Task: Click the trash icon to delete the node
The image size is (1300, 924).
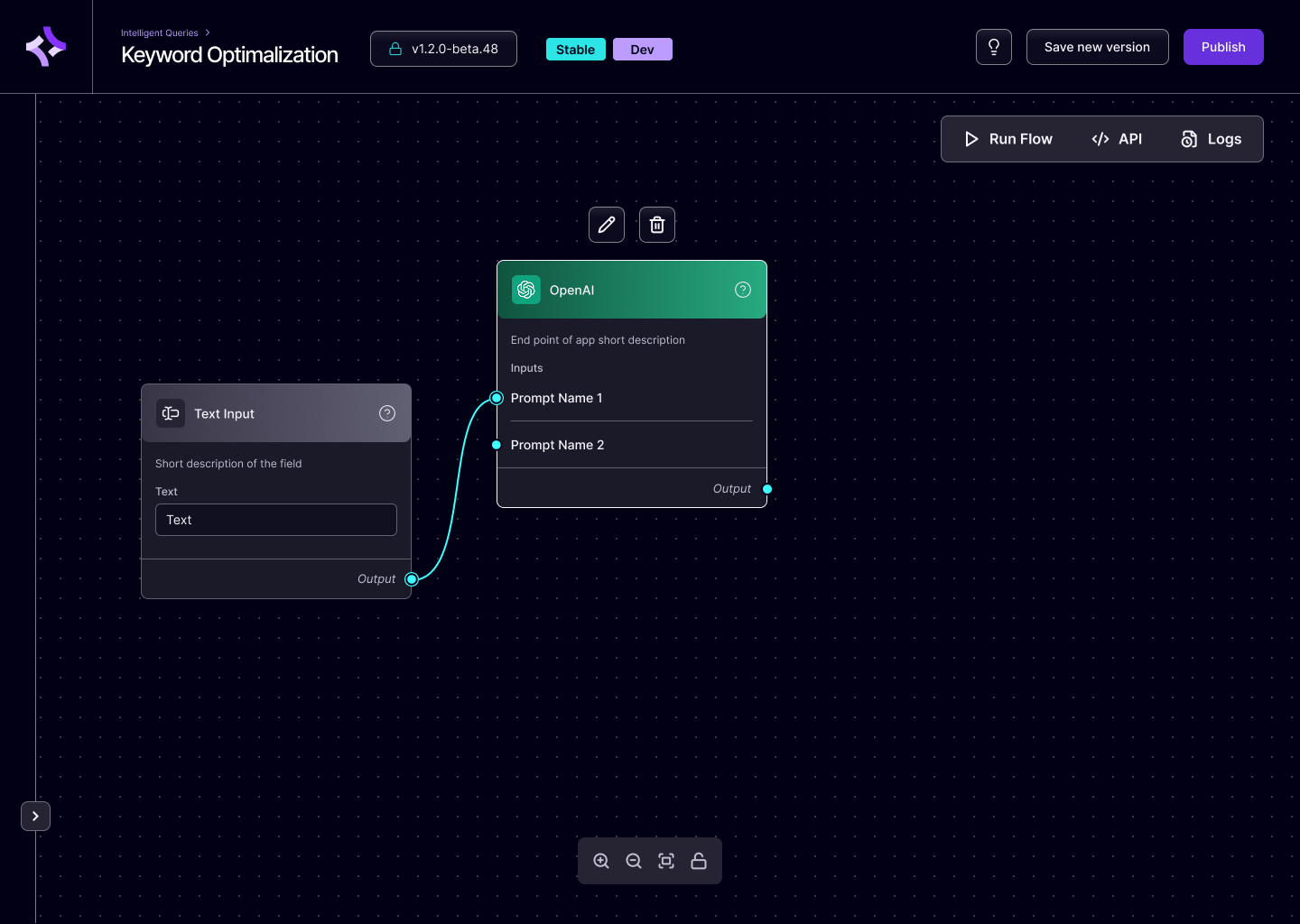Action: coord(656,224)
